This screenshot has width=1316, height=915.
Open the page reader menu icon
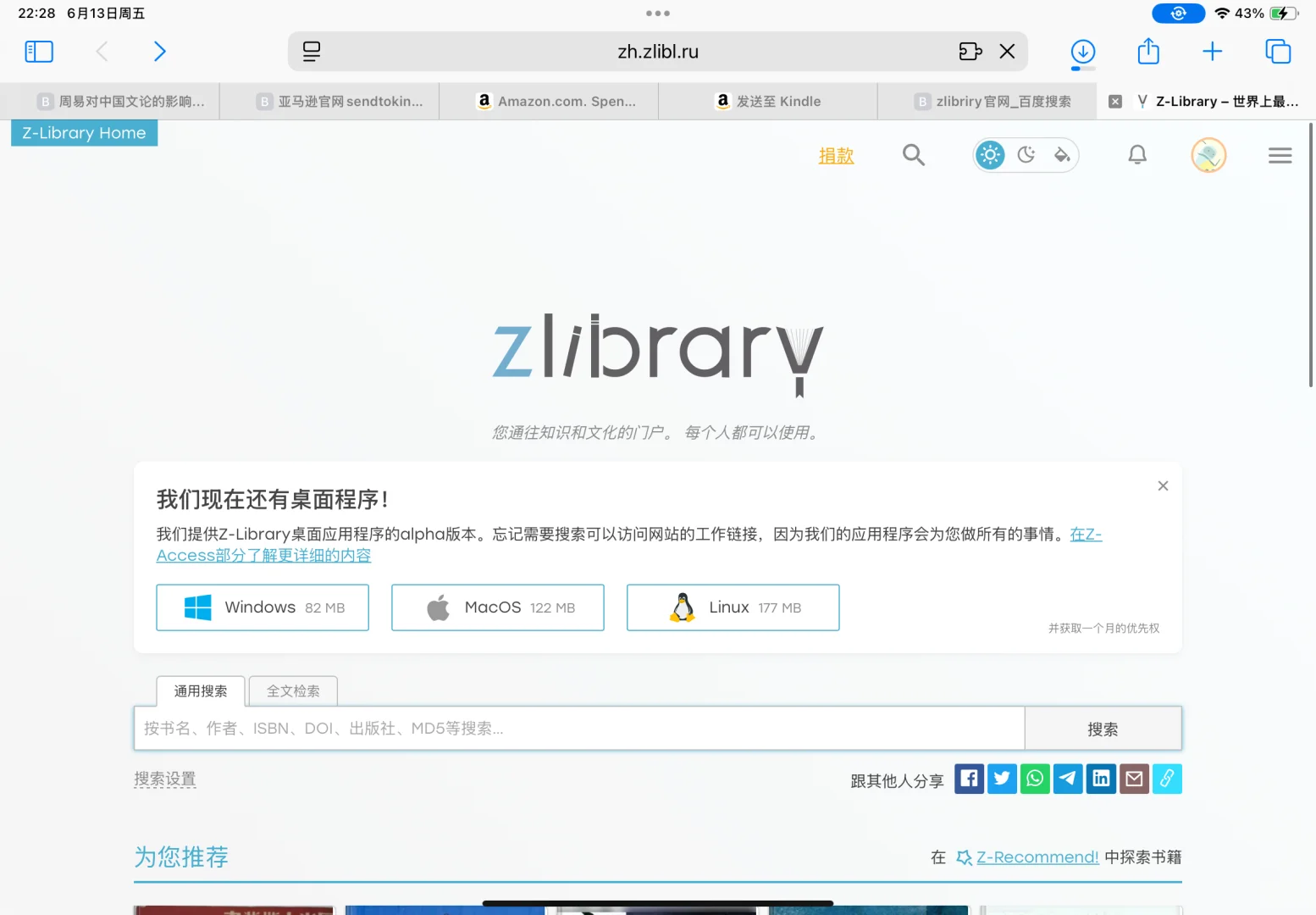pyautogui.click(x=312, y=52)
